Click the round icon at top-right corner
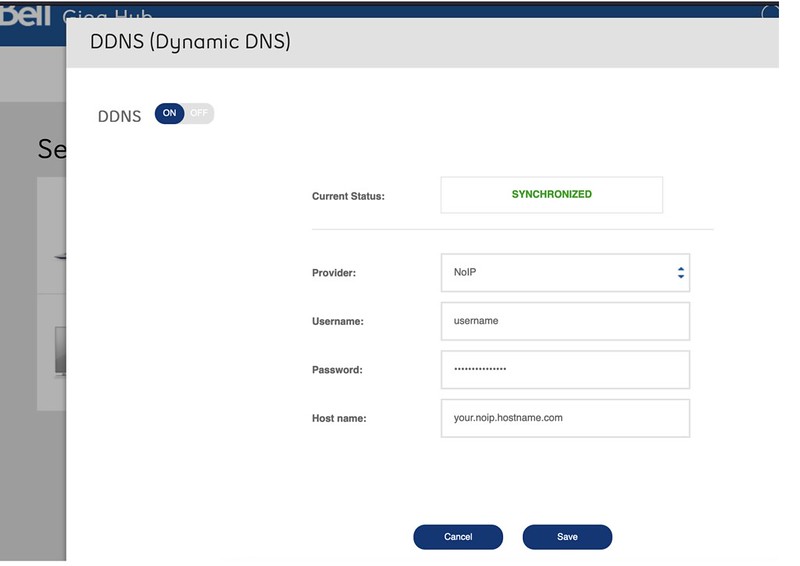The image size is (800, 566). coord(771,14)
